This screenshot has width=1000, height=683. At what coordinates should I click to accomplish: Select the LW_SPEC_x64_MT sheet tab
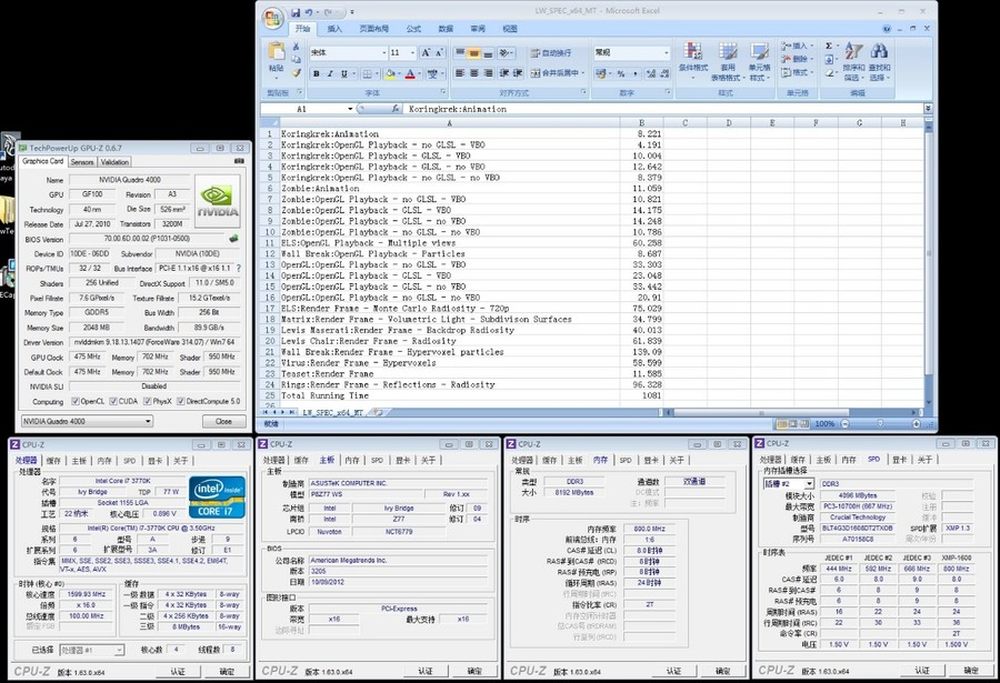click(x=332, y=413)
